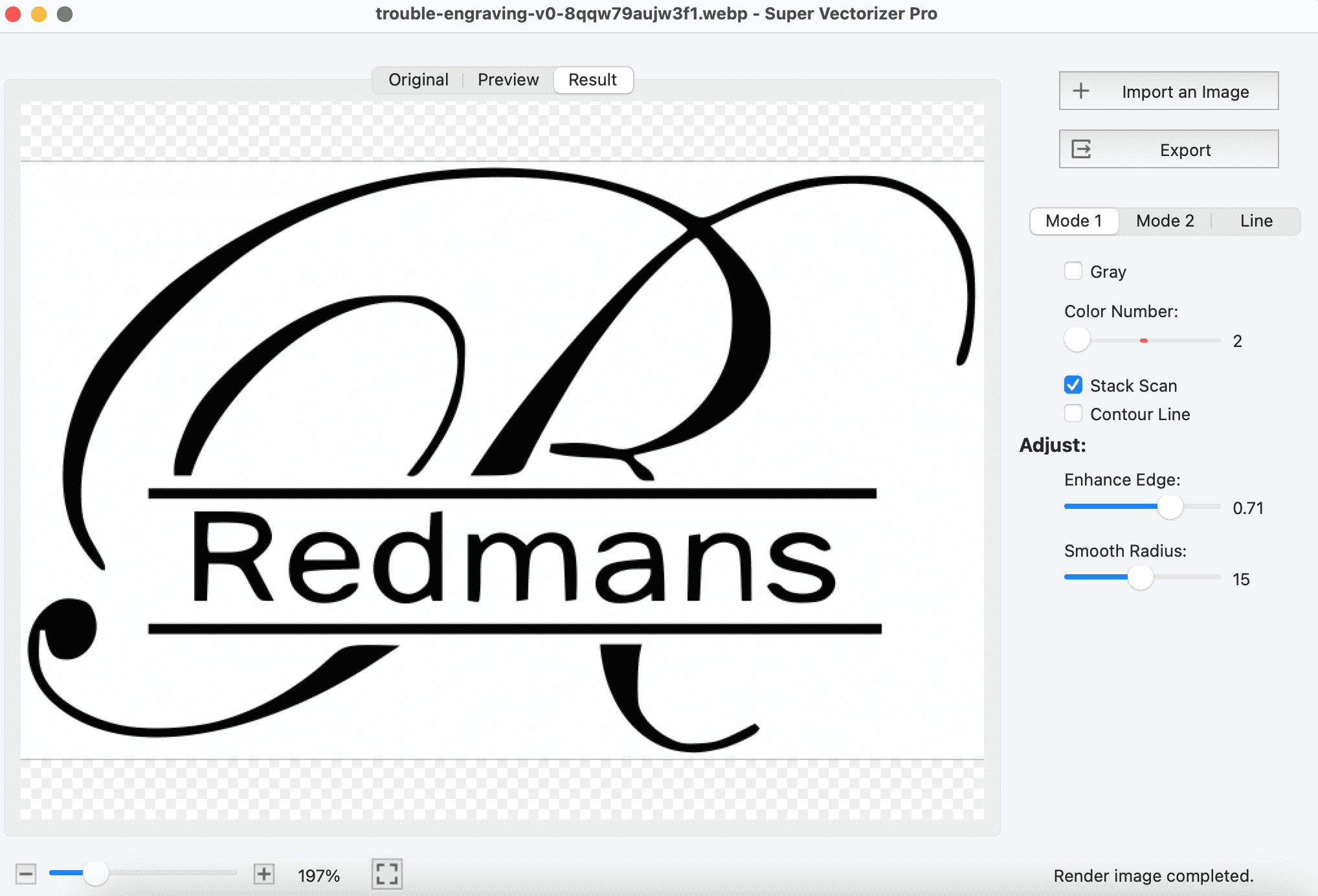
Task: Click the Color Number slider handle
Action: pos(1077,339)
